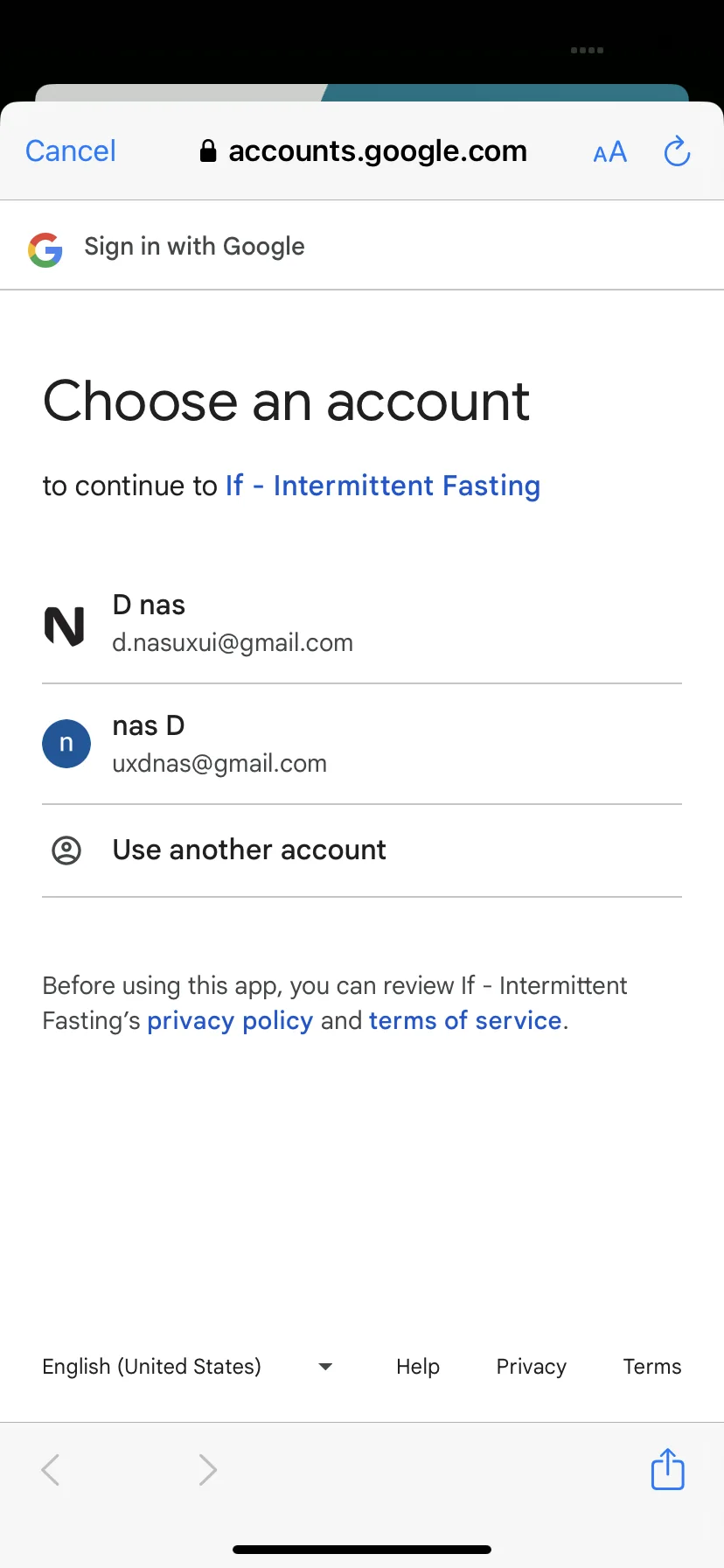Open the terms of service link
The height and width of the screenshot is (1568, 724).
[x=465, y=1021]
